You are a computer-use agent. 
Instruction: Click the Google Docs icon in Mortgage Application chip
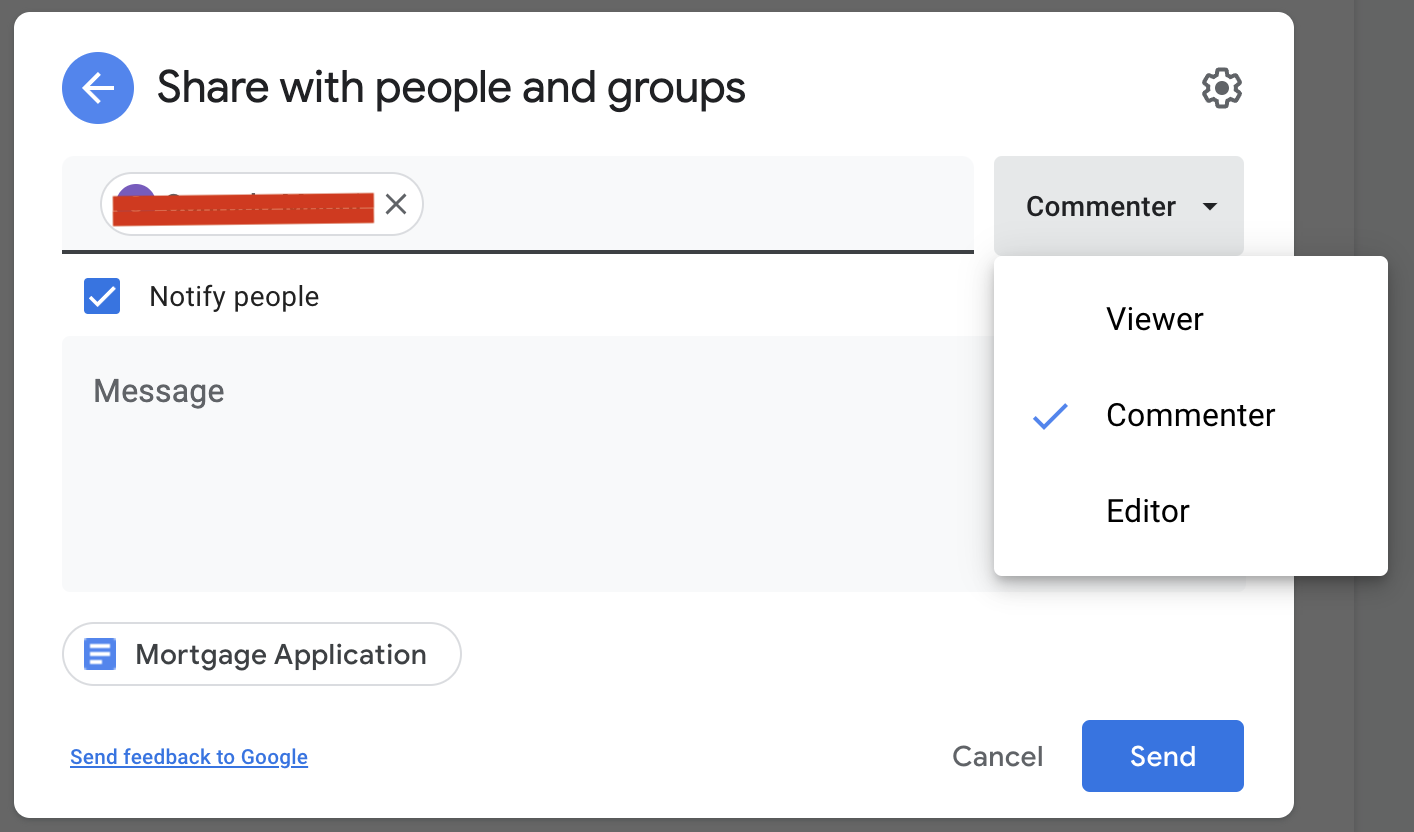[100, 654]
